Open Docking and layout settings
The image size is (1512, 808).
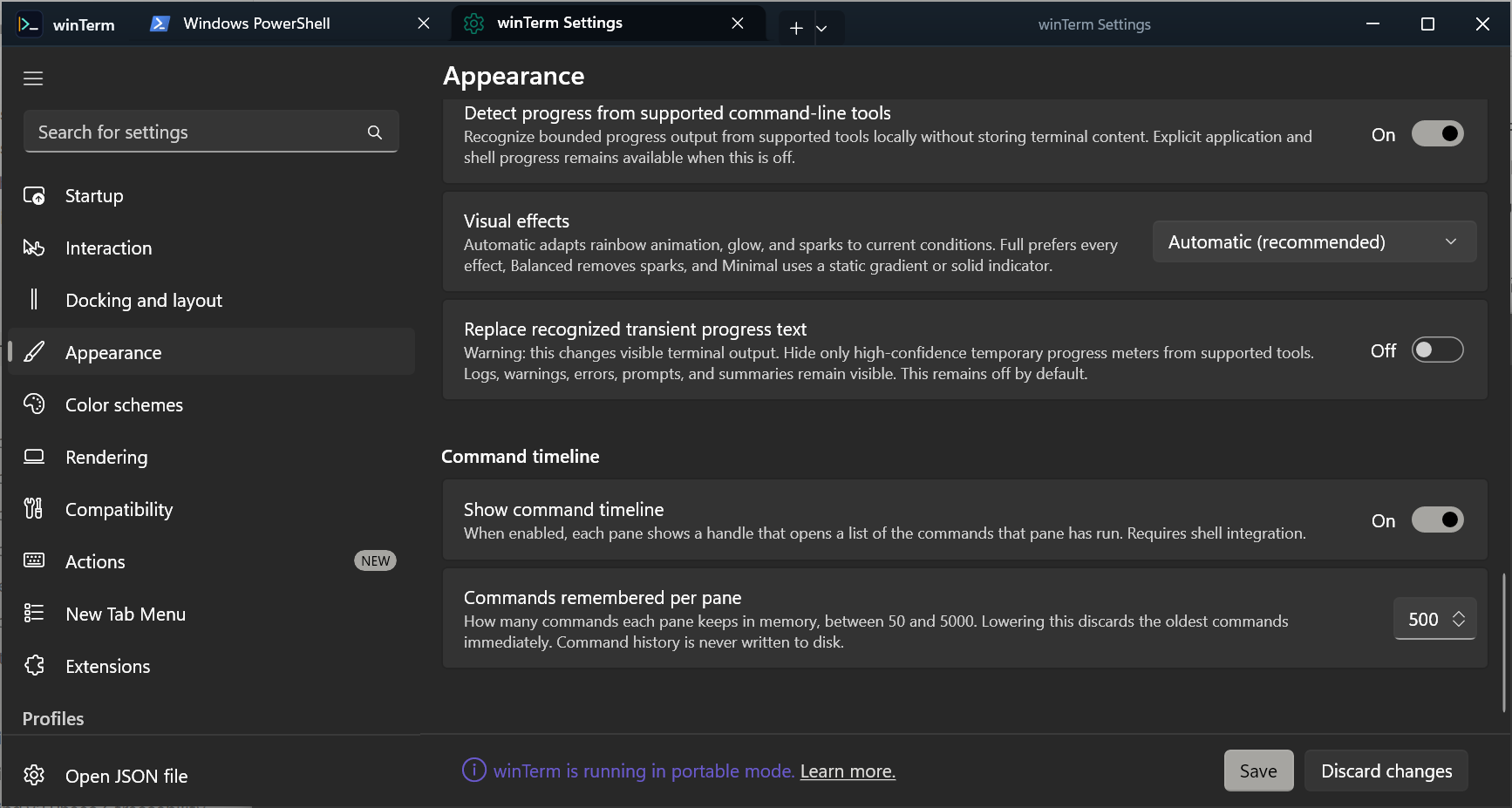[x=212, y=300]
